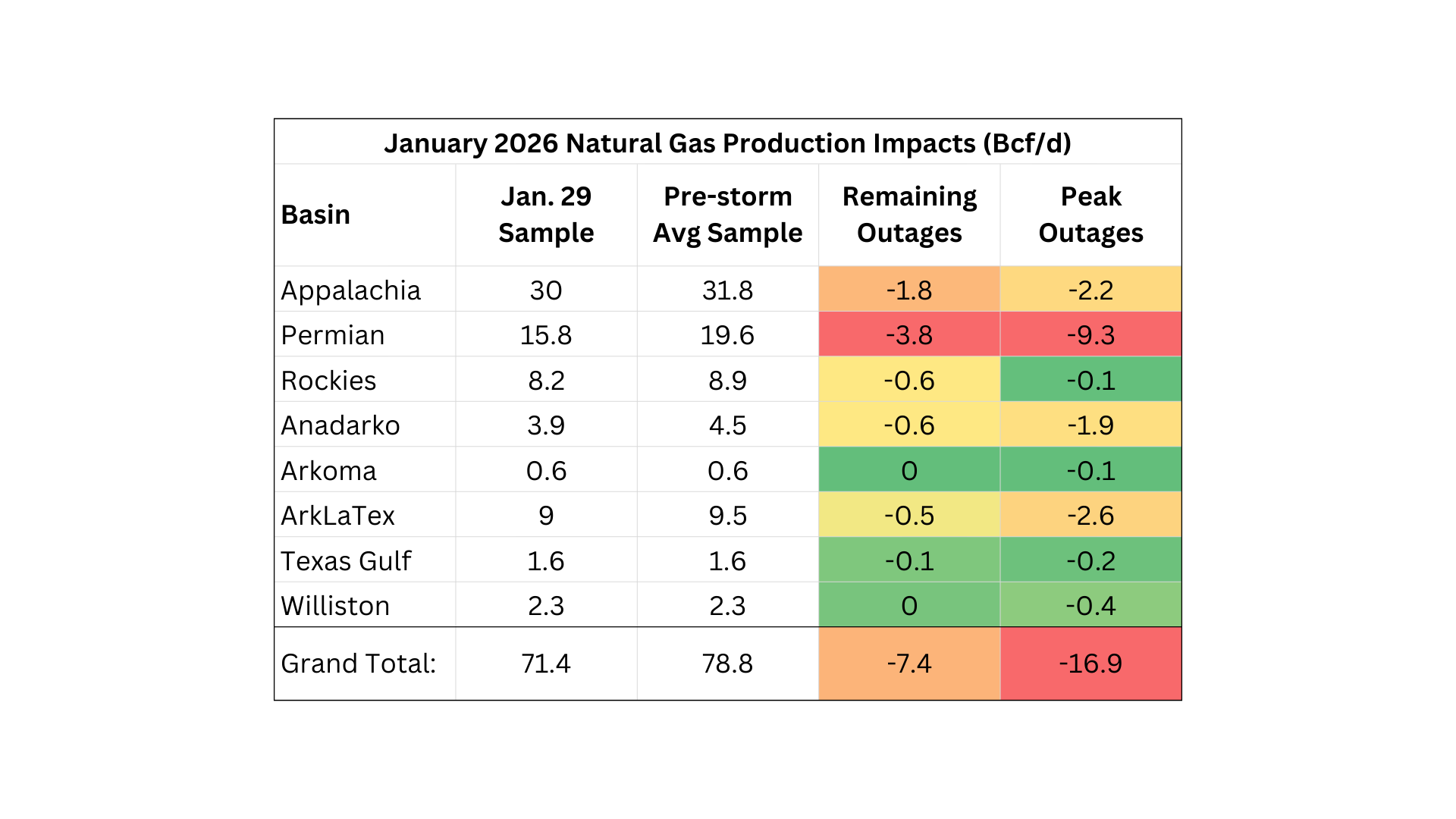The width and height of the screenshot is (1456, 819).
Task: Select the Peak Outages column header
Action: coord(1090,215)
